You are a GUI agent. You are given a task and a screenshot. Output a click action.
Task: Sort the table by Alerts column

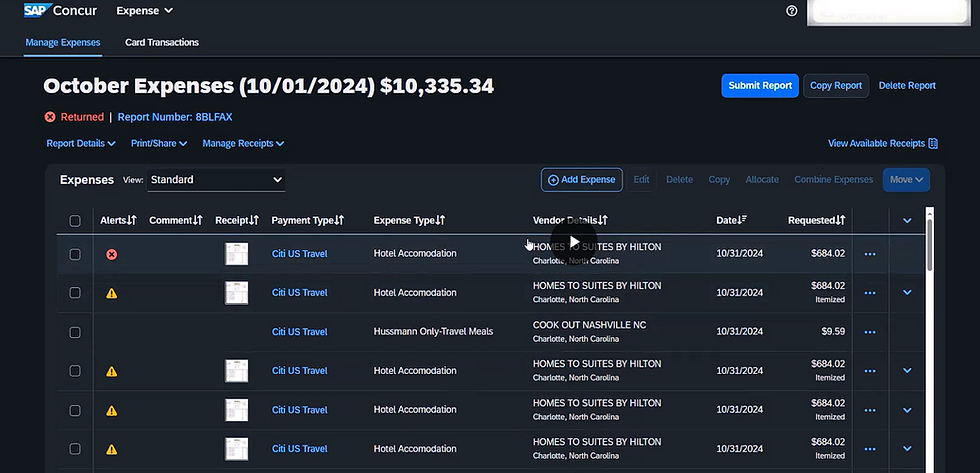pos(118,220)
